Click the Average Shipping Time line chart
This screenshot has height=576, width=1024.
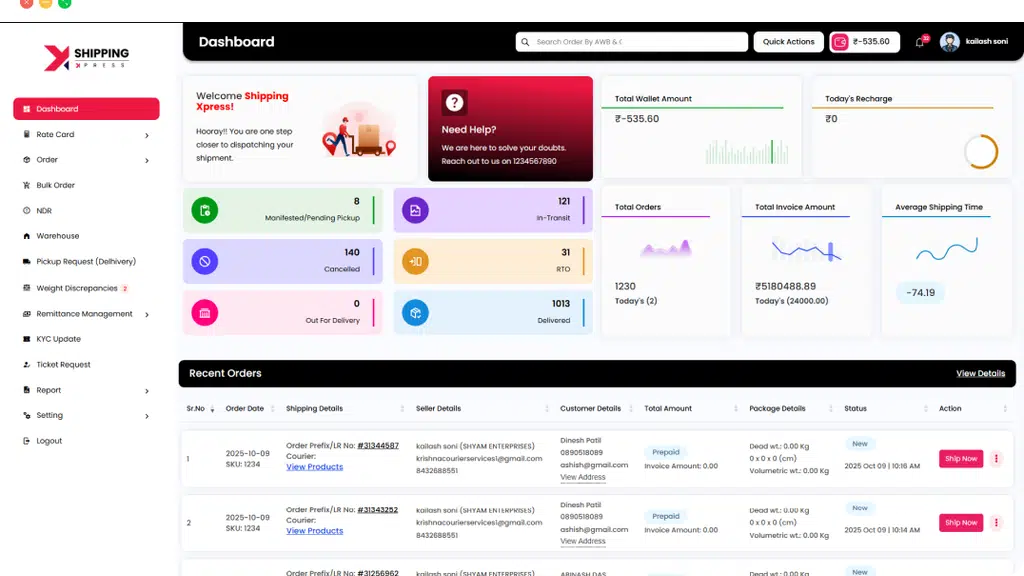(x=946, y=249)
